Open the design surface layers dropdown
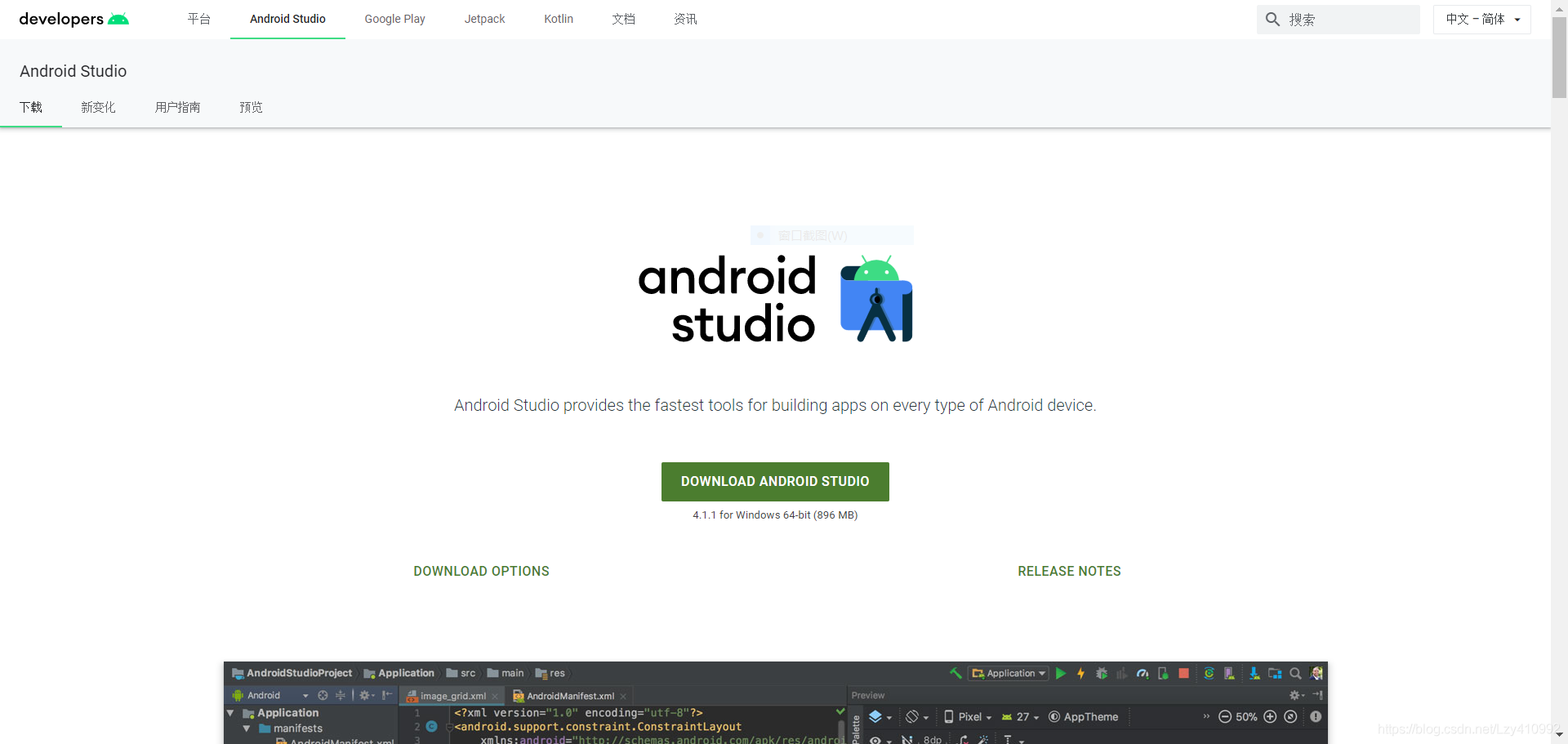This screenshot has width=1568, height=744. point(880,717)
